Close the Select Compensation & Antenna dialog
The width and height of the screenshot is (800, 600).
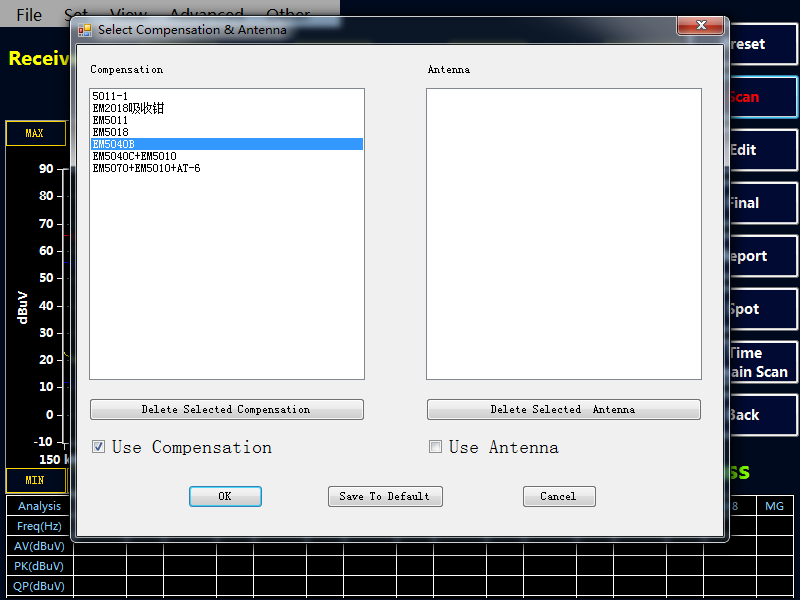(x=701, y=25)
